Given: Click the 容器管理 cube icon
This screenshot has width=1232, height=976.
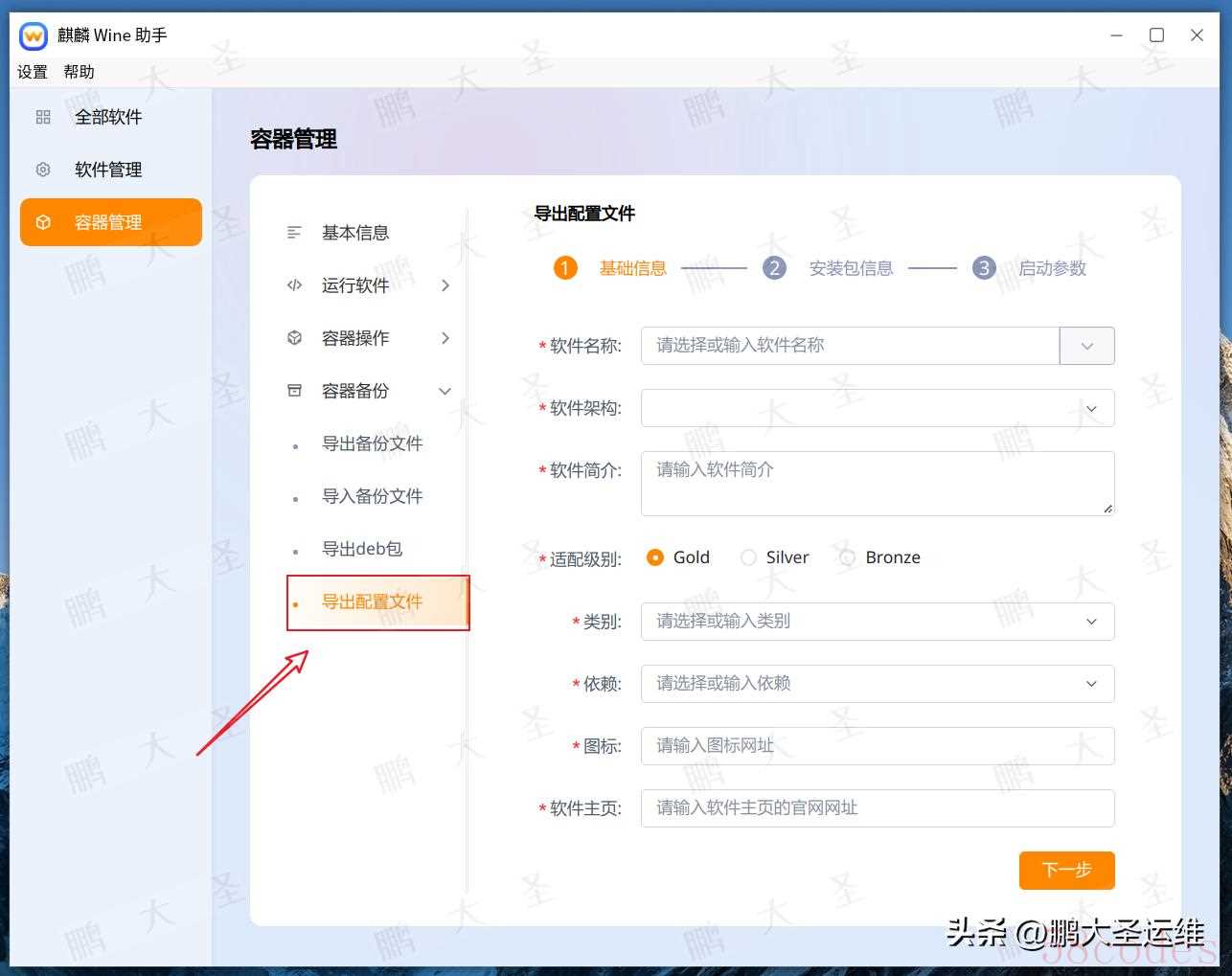Looking at the screenshot, I should pos(43,222).
